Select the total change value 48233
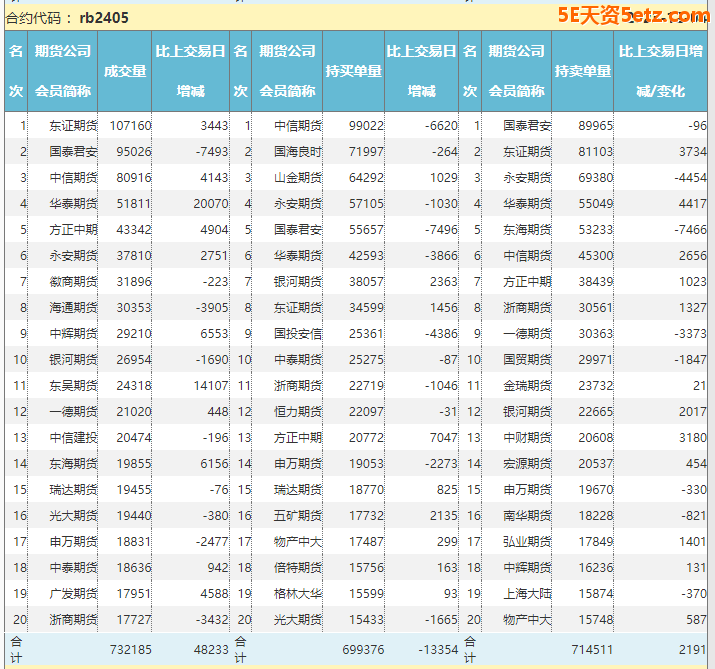 pyautogui.click(x=211, y=649)
